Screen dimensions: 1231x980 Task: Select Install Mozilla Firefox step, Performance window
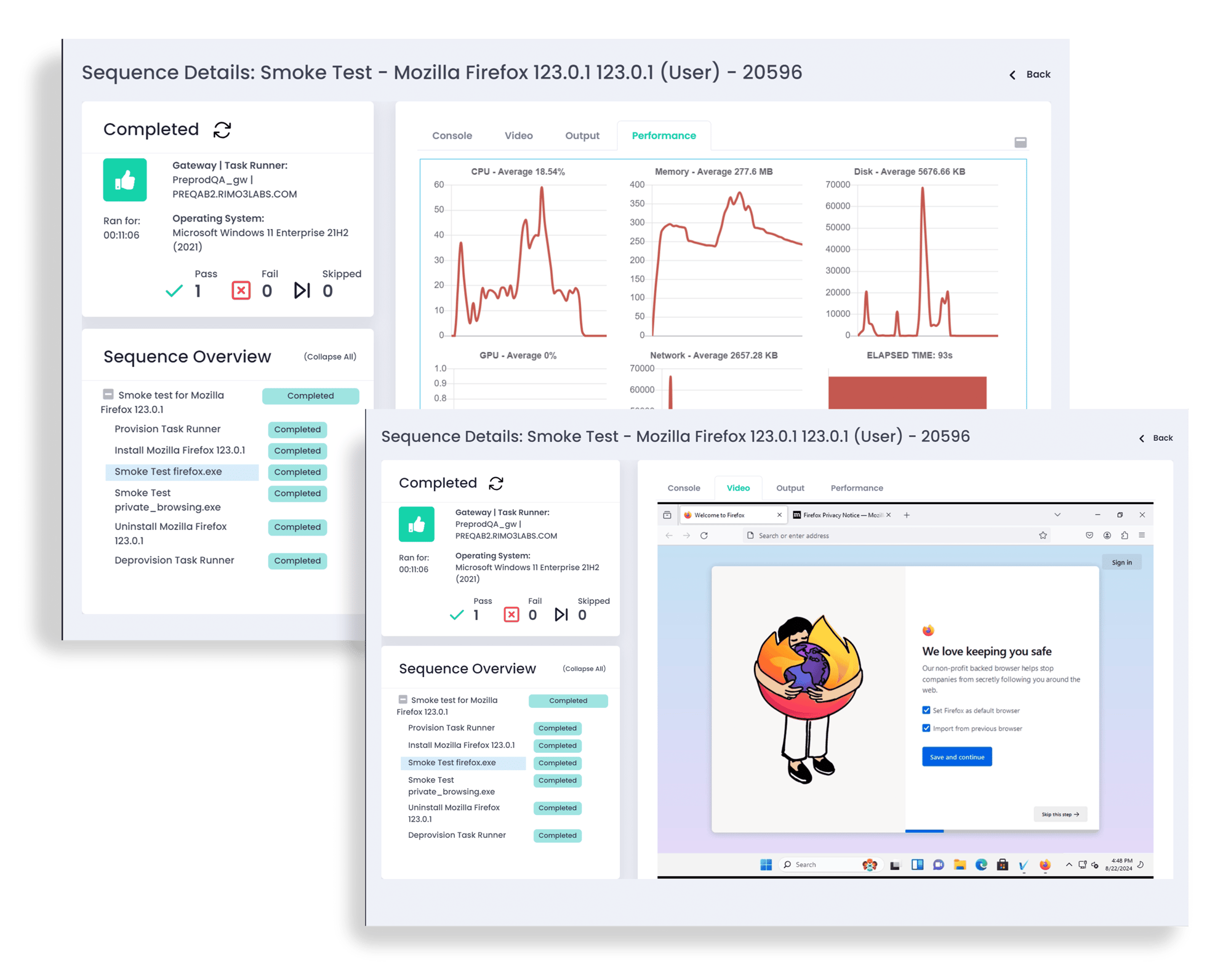point(180,451)
